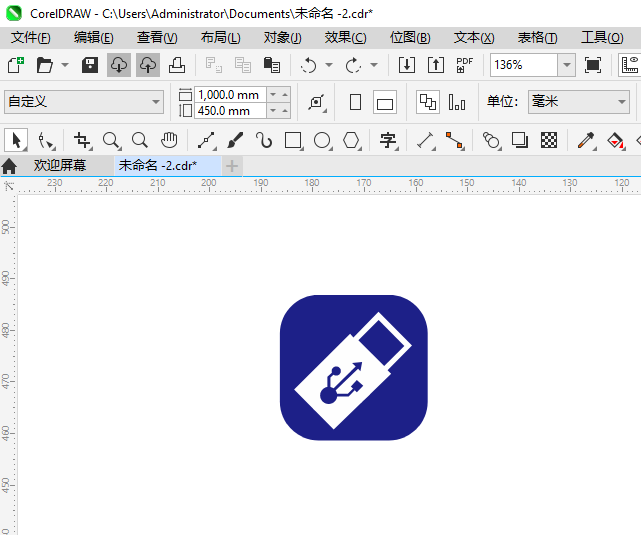Toggle the show rulers icon

630,65
